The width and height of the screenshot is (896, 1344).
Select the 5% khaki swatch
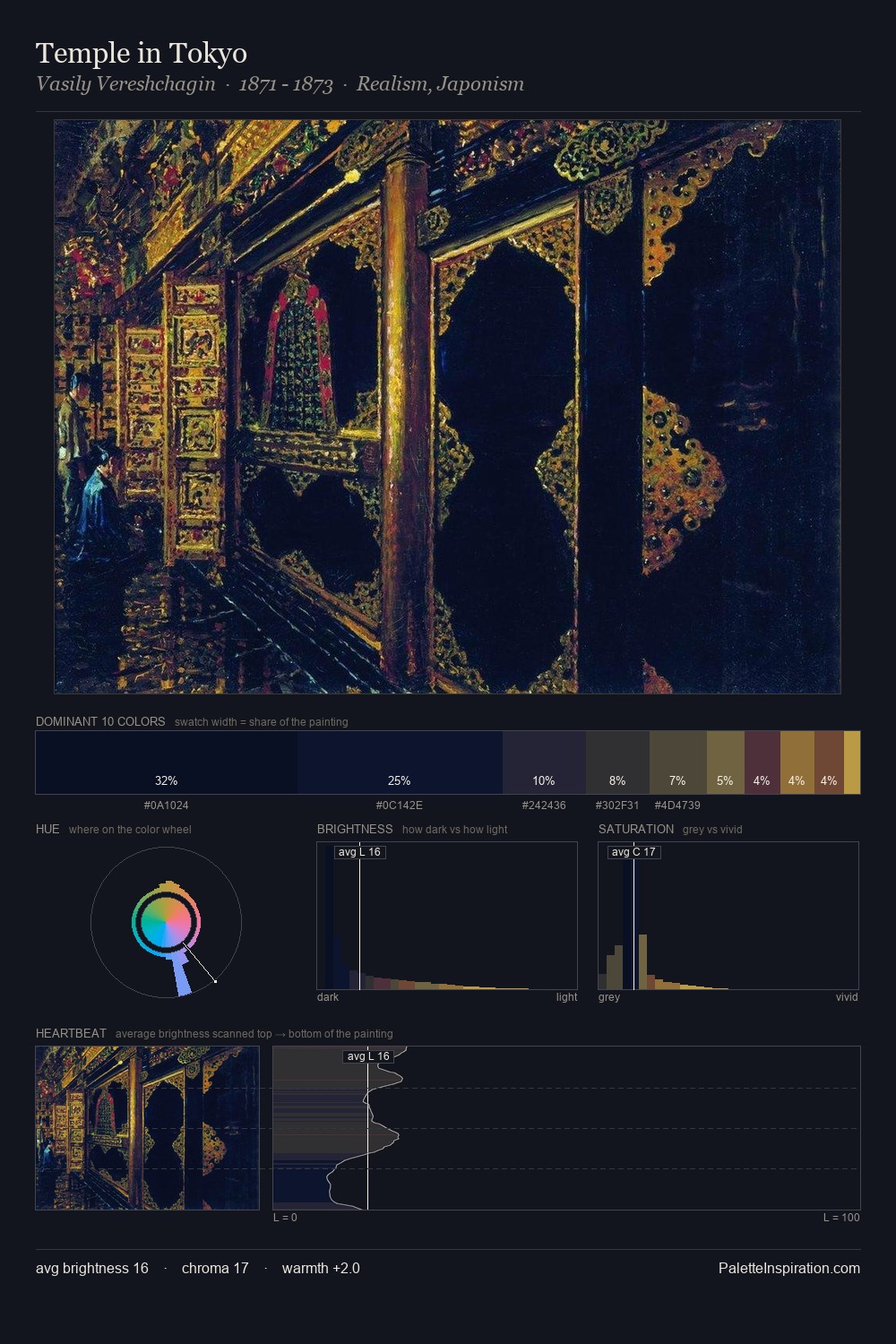726,762
